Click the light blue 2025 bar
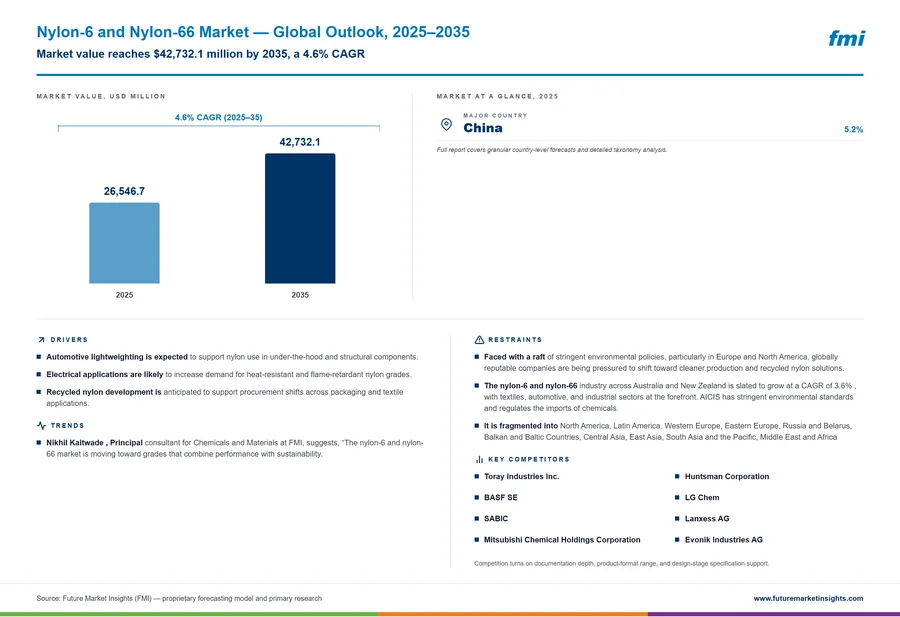This screenshot has width=900, height=617. [x=124, y=243]
